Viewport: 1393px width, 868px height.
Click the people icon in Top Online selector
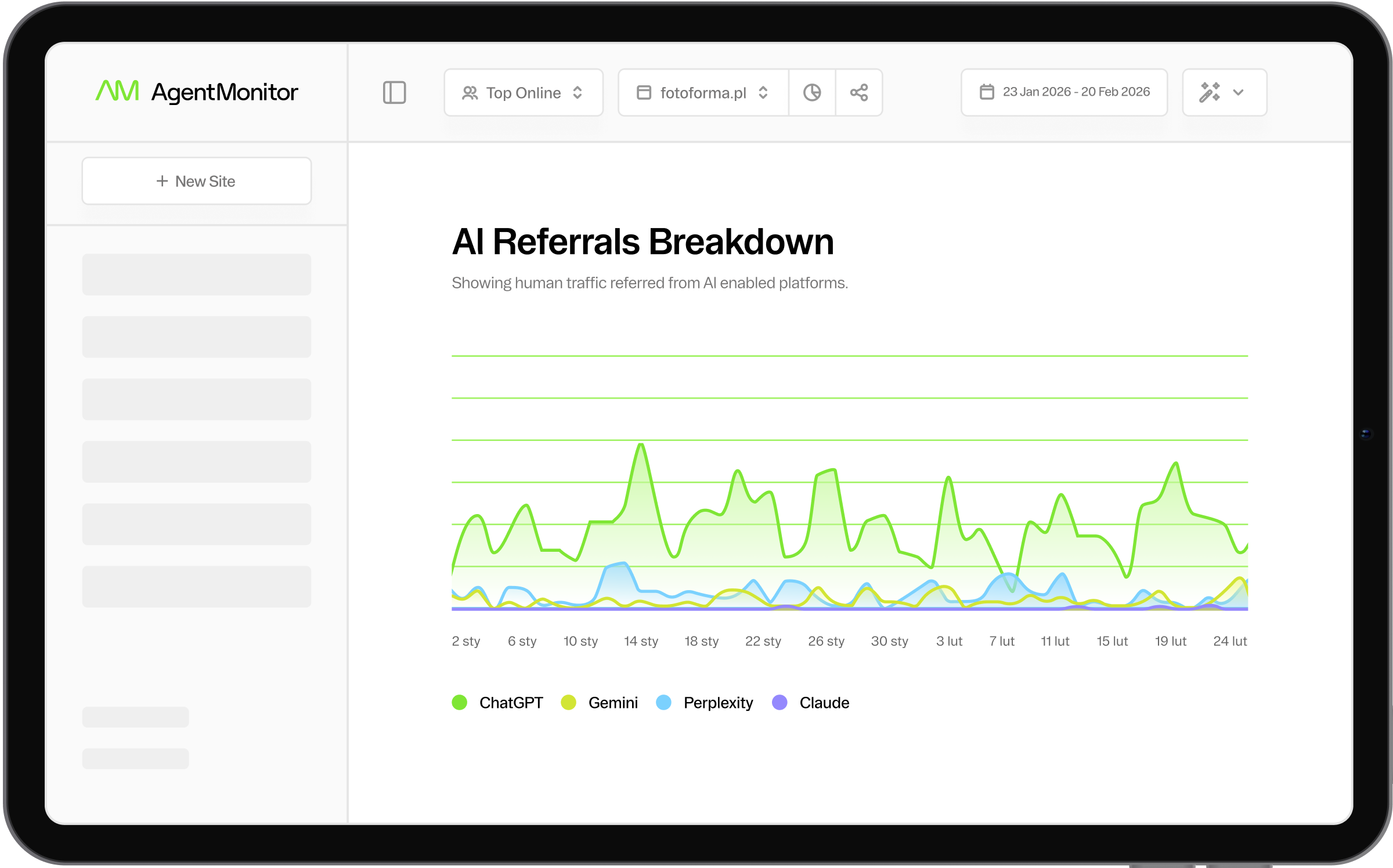[x=471, y=92]
